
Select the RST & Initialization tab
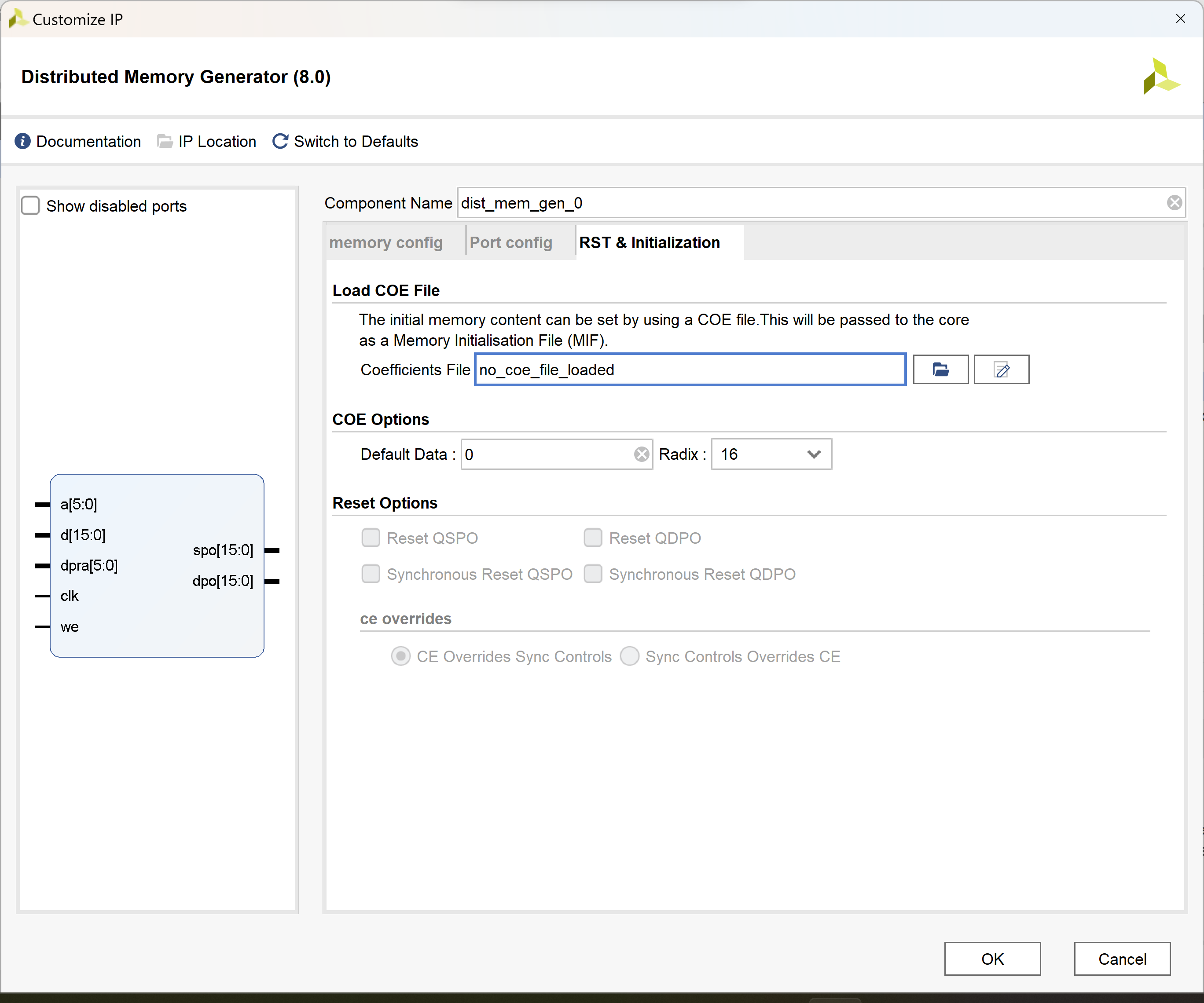[650, 243]
